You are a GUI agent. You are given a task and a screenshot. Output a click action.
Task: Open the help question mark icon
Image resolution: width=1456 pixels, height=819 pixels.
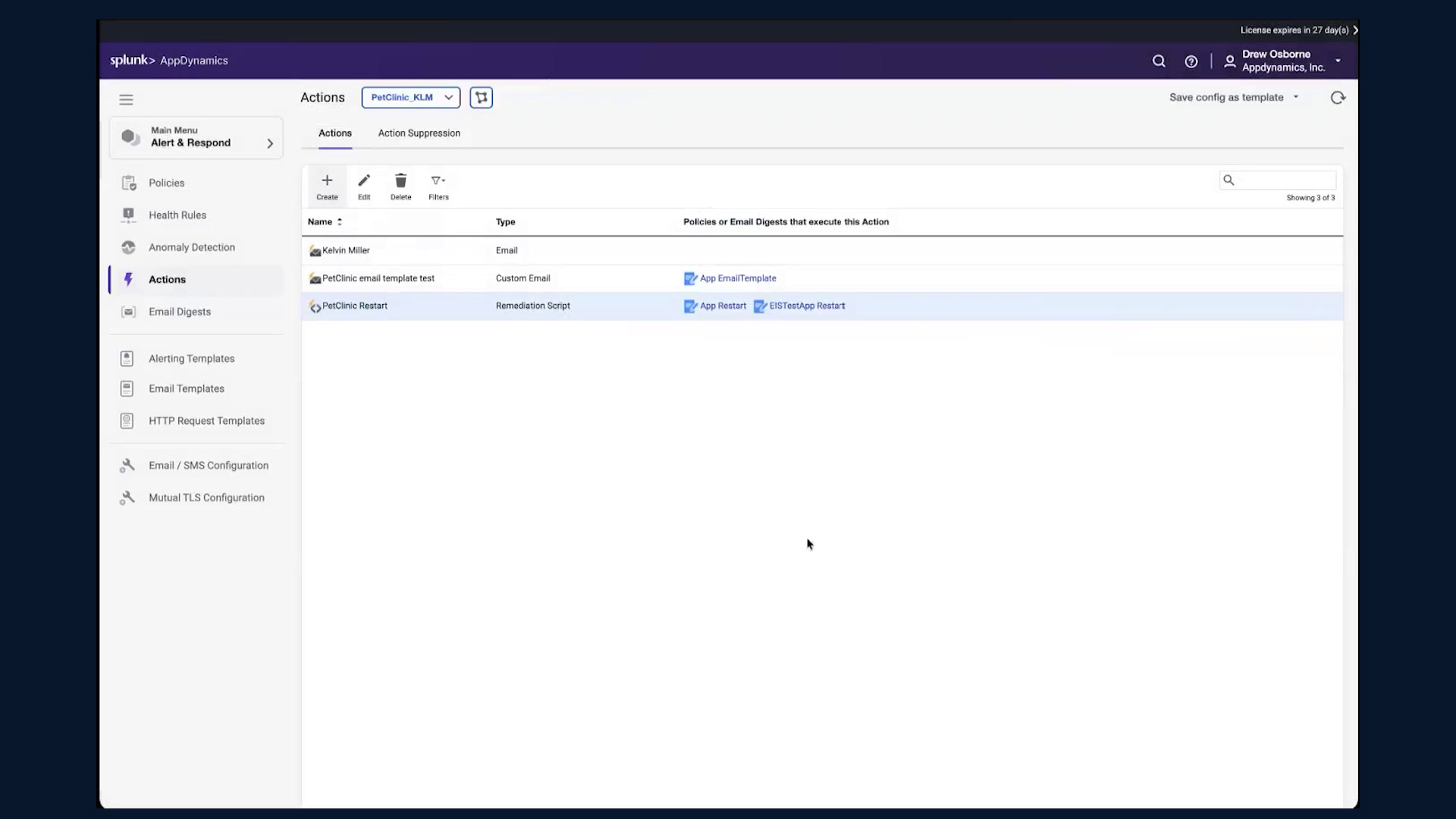(1191, 61)
